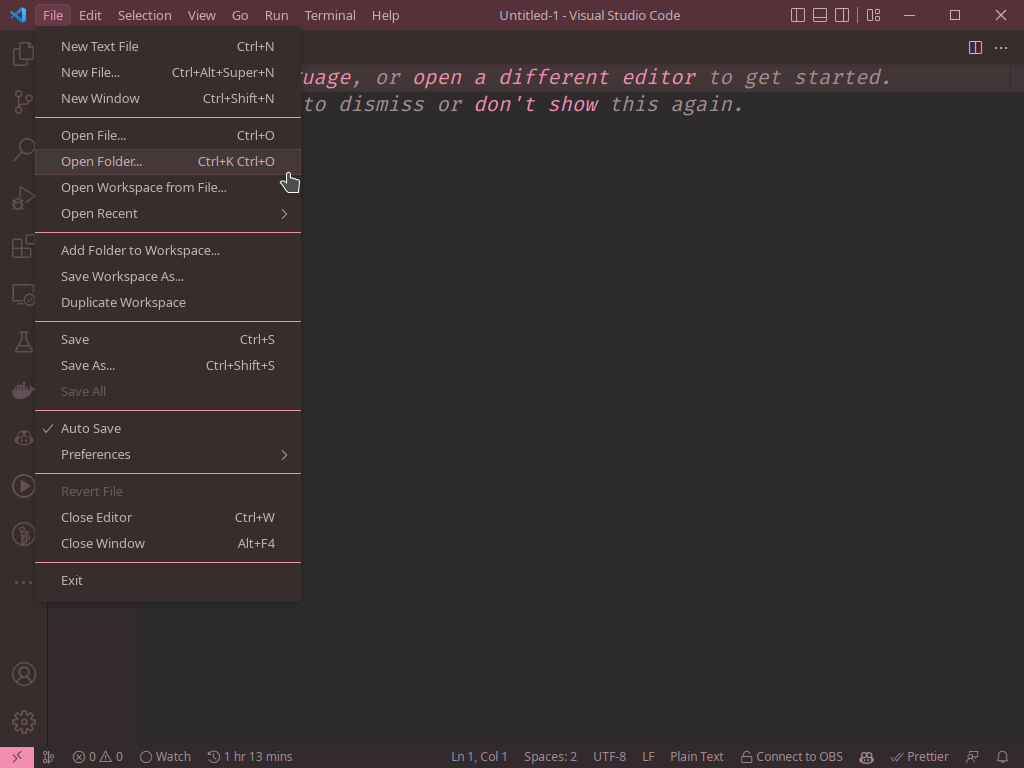
Task: Open the Plain Text language mode selector
Action: 697,757
